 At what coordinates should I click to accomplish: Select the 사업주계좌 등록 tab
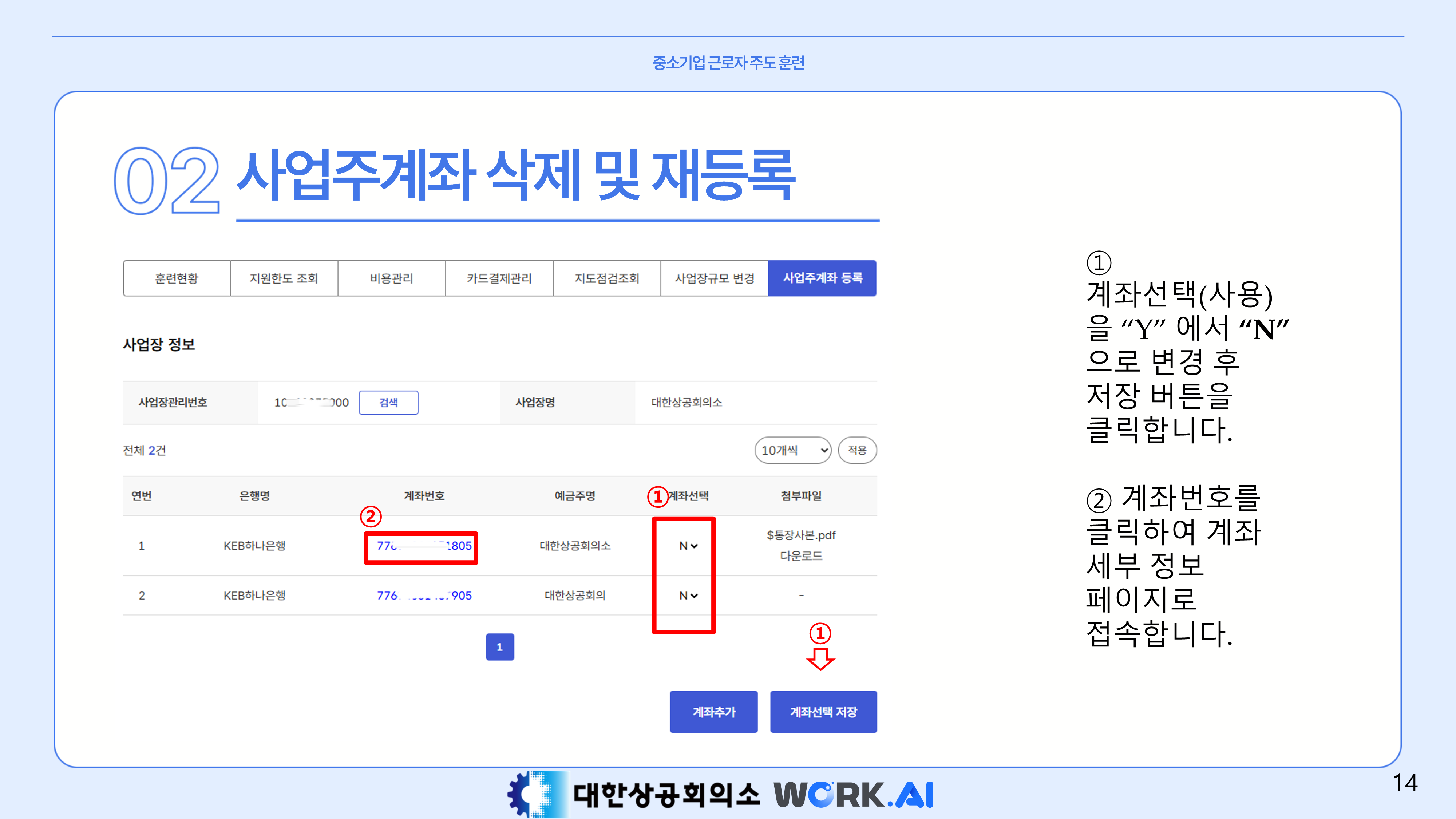point(822,278)
